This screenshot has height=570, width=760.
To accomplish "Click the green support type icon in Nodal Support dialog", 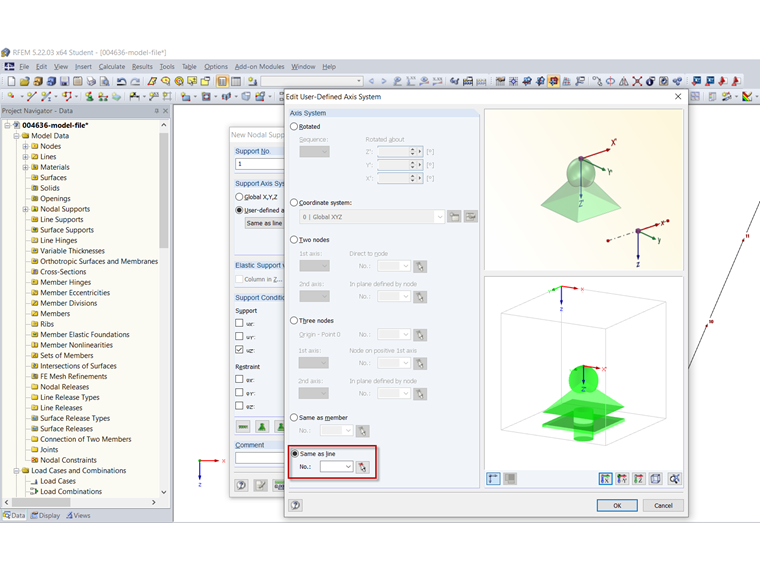I will (x=262, y=427).
